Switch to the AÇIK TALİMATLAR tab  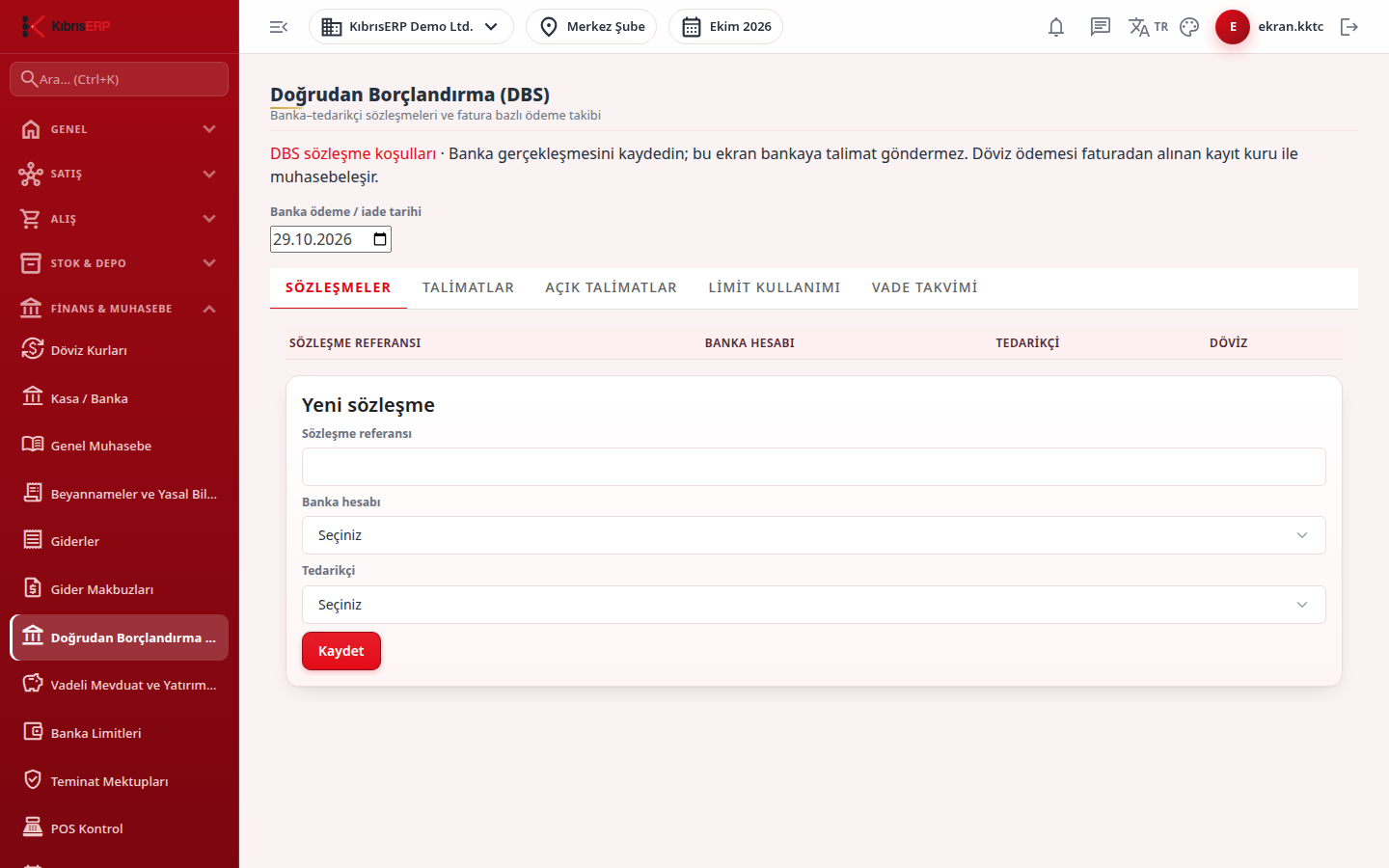click(611, 287)
